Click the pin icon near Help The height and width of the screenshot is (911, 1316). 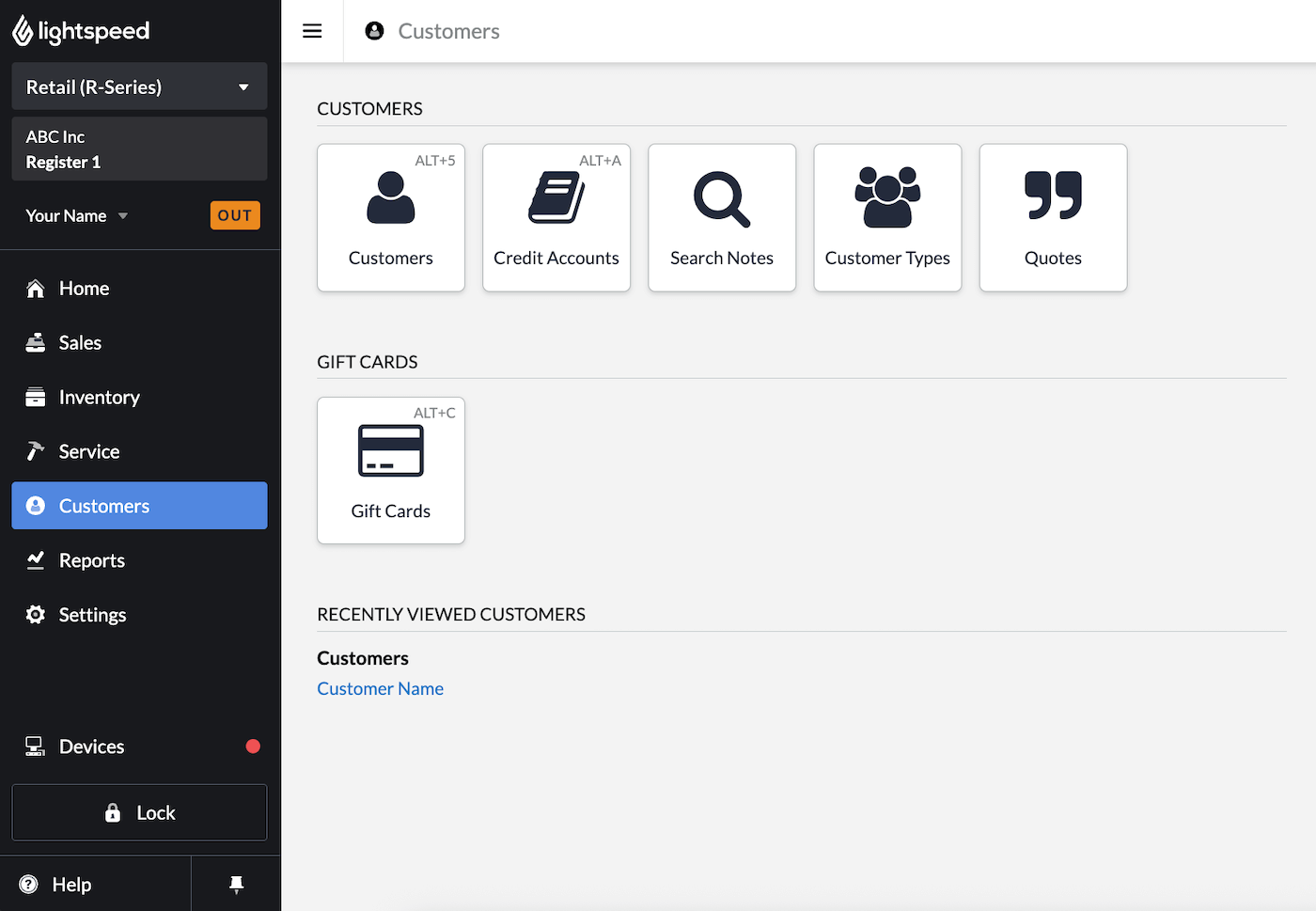click(235, 884)
